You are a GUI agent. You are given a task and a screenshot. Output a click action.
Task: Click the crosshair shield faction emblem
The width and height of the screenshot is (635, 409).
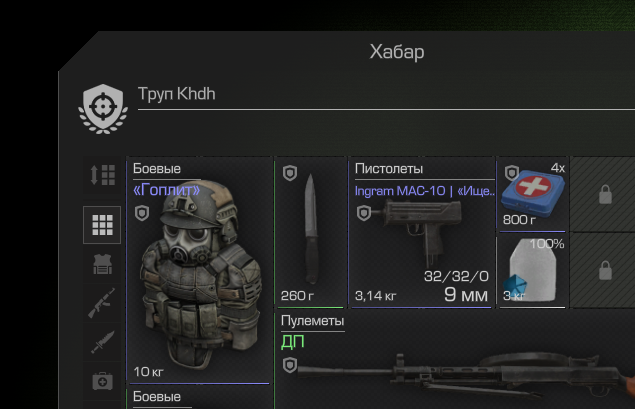pyautogui.click(x=103, y=109)
